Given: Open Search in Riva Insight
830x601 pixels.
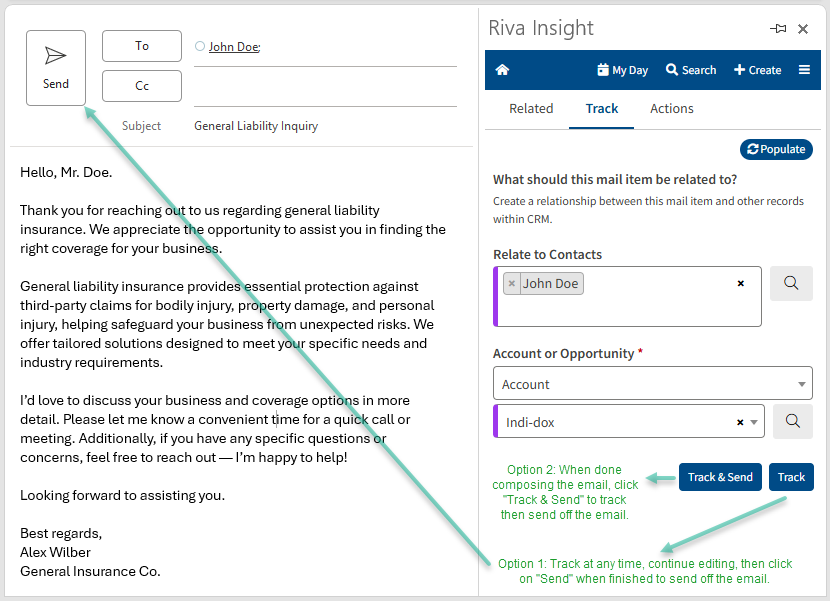Looking at the screenshot, I should click(x=691, y=70).
